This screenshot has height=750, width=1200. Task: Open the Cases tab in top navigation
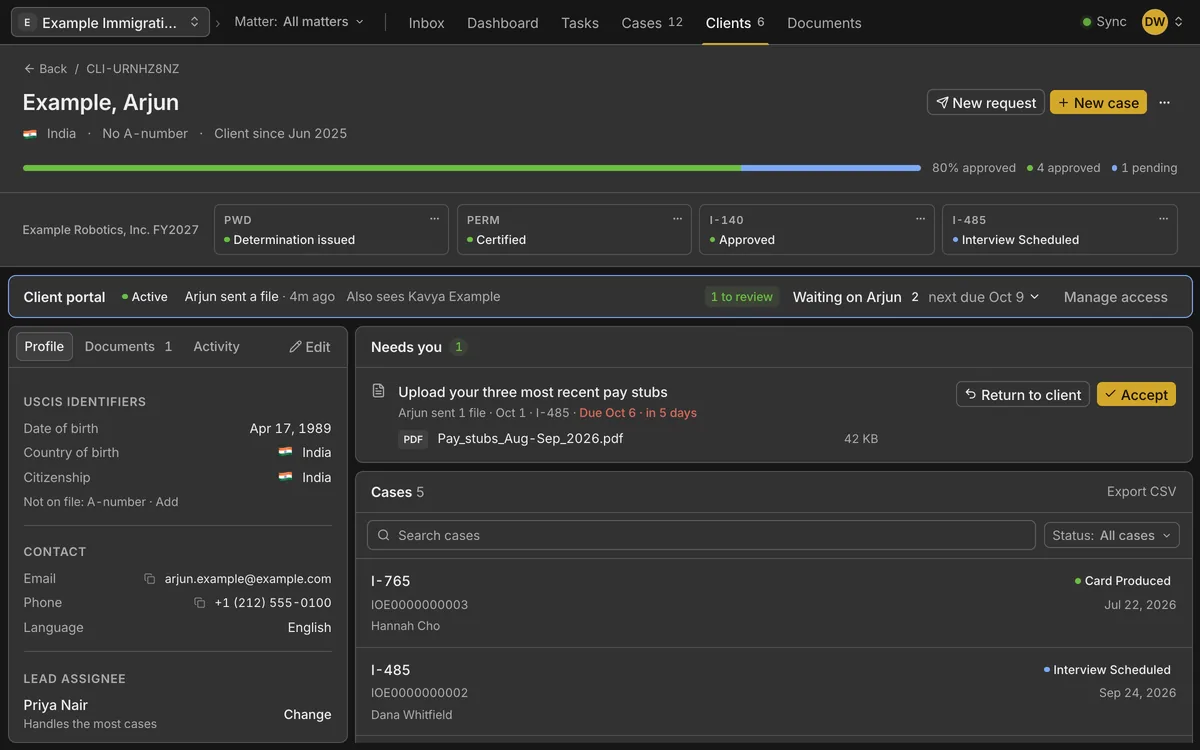click(652, 23)
